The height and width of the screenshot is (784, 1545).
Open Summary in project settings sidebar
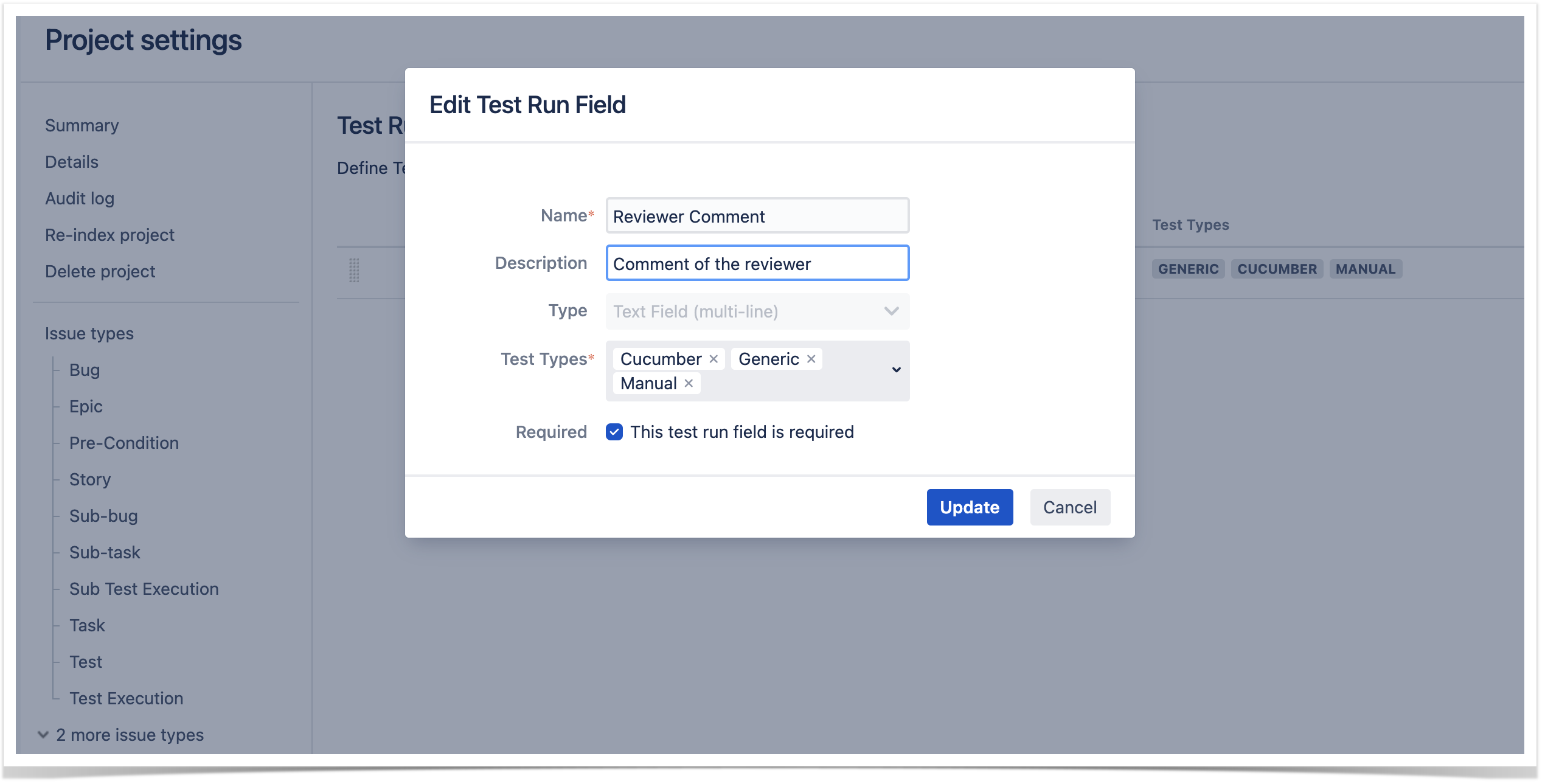point(82,125)
